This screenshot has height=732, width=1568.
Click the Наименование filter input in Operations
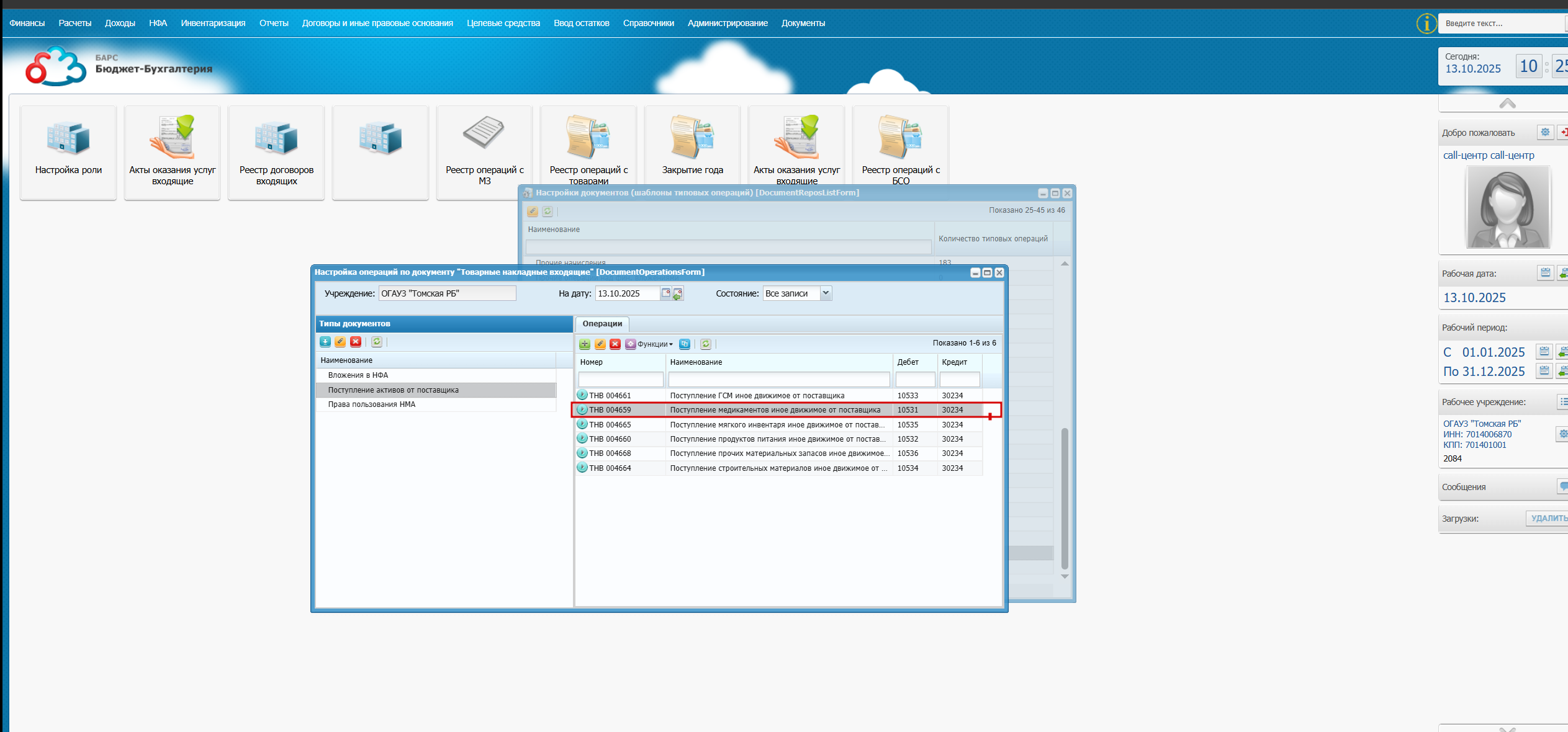point(778,379)
